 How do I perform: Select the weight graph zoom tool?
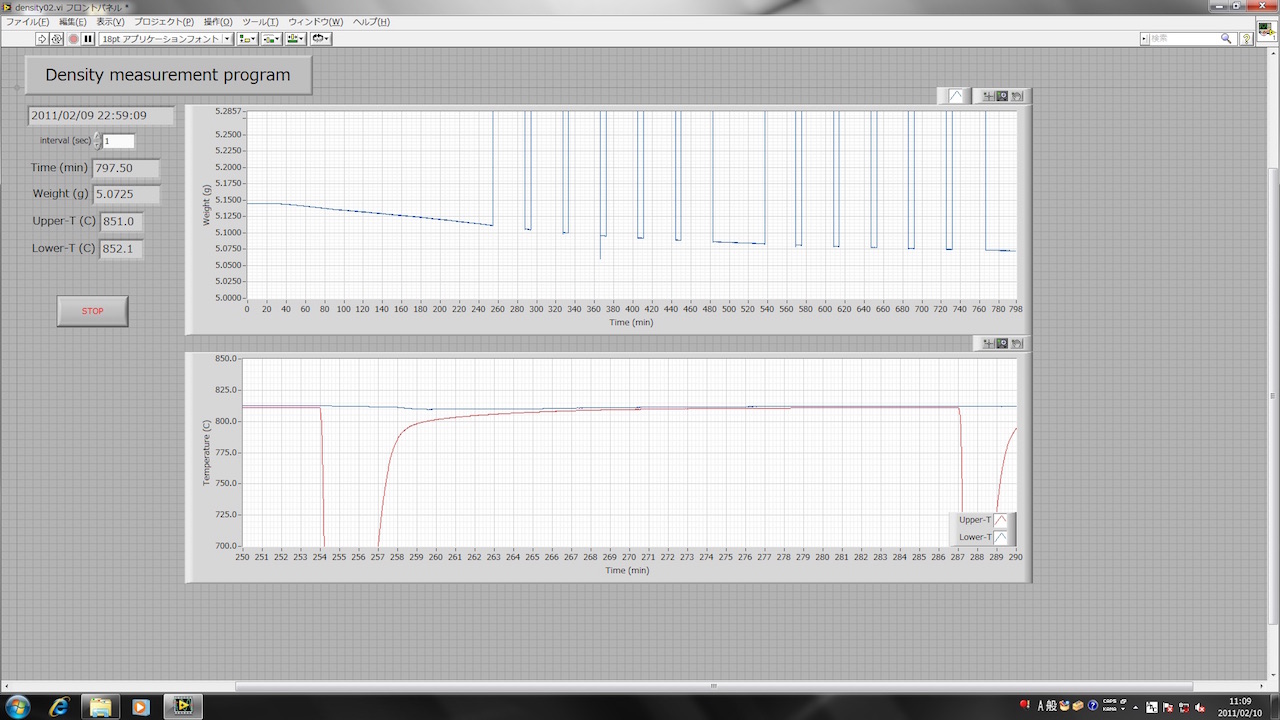1002,96
